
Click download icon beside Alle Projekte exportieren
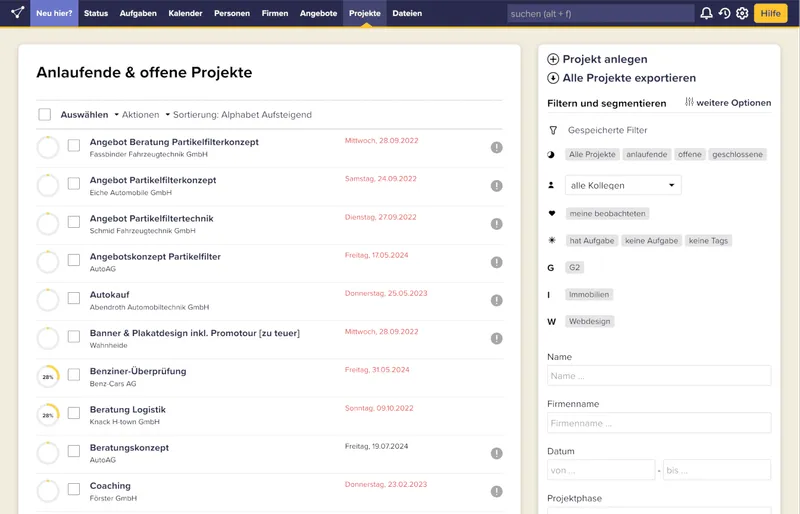pos(553,78)
